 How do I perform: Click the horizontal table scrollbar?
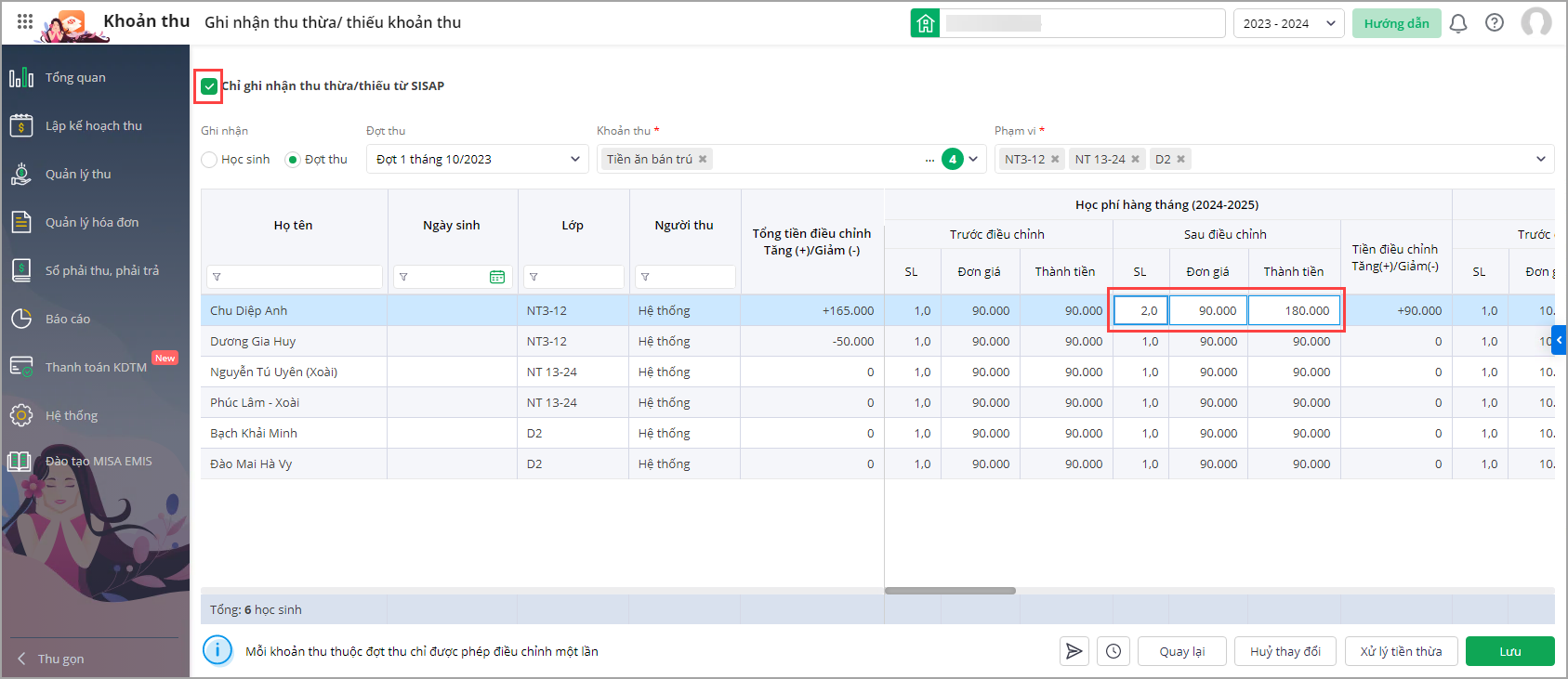pos(950,591)
